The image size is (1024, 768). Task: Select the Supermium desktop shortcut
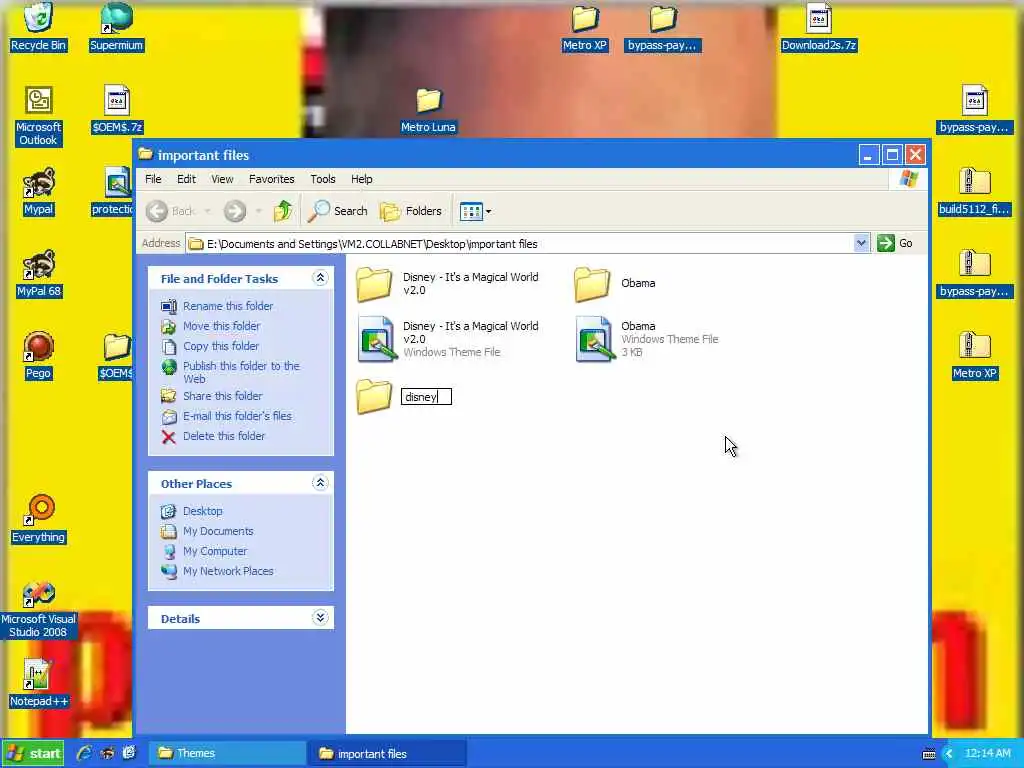click(x=116, y=27)
